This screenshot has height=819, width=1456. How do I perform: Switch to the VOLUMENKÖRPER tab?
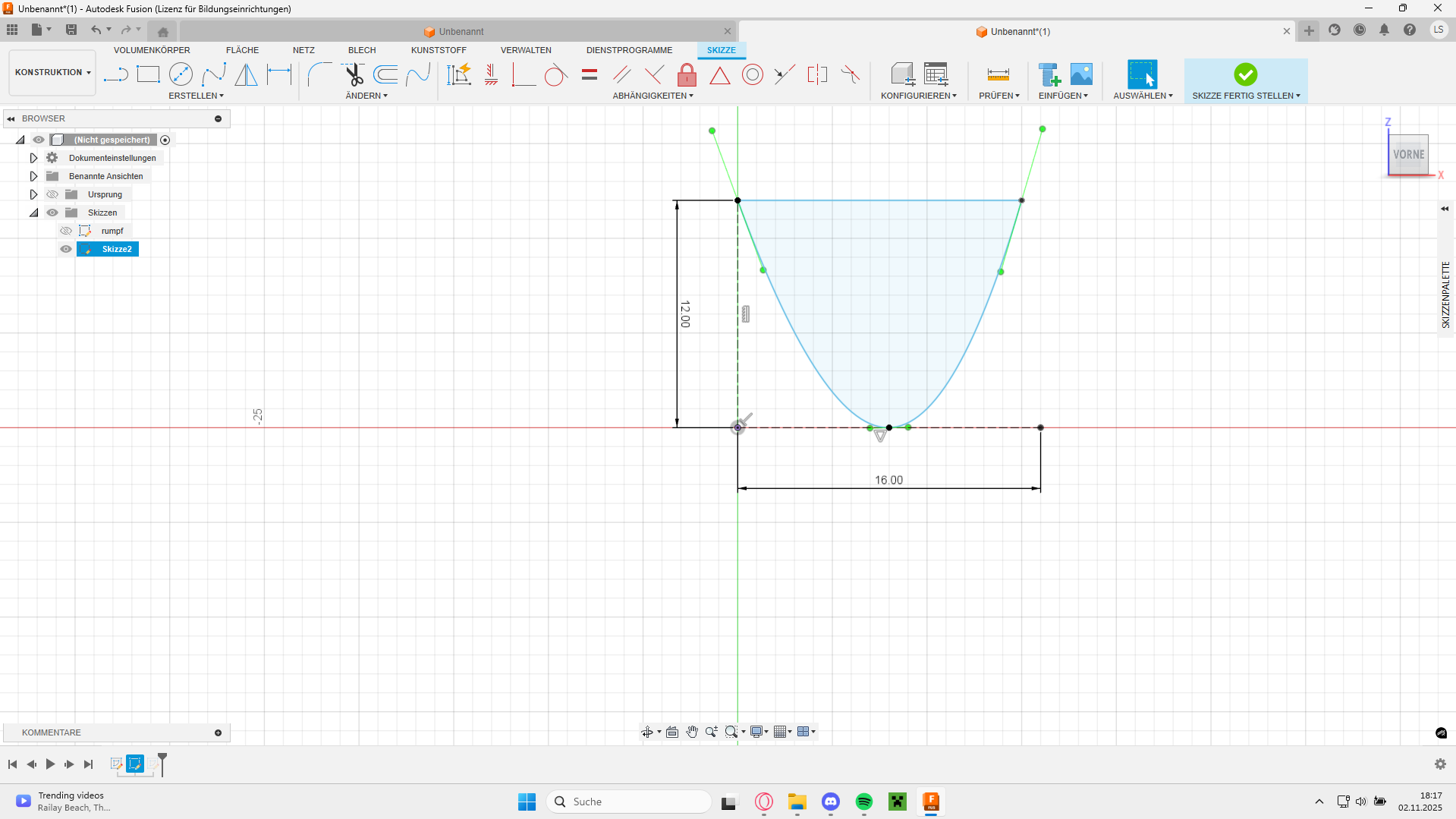click(x=151, y=50)
